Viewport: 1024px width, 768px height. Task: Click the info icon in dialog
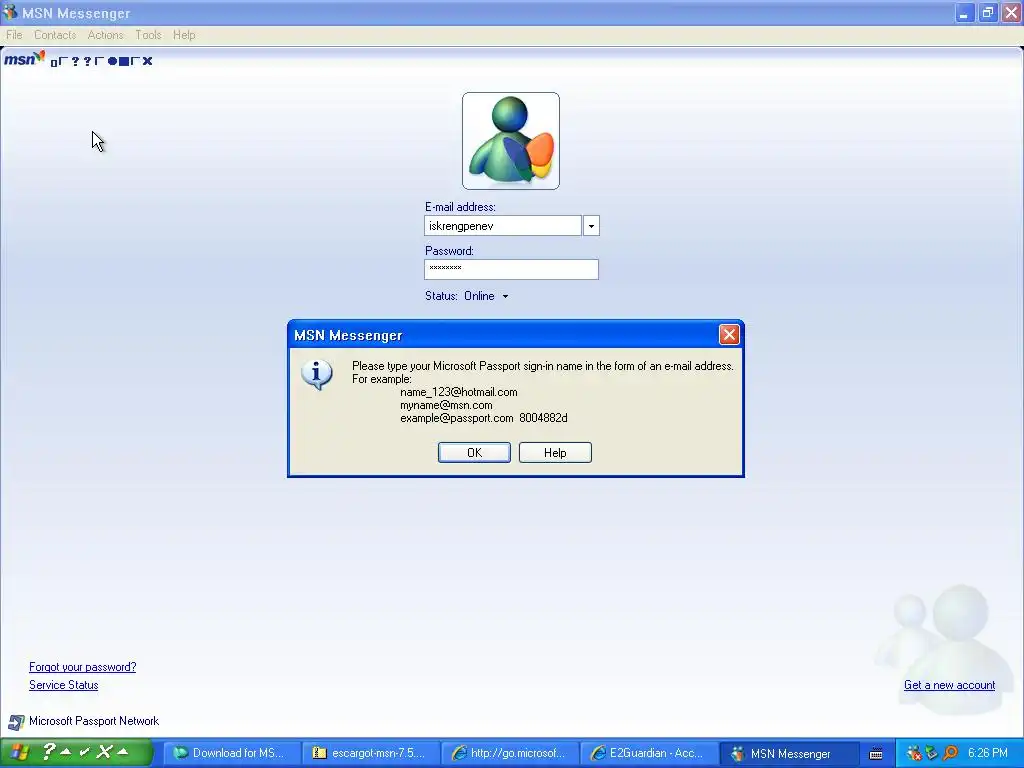coord(317,374)
